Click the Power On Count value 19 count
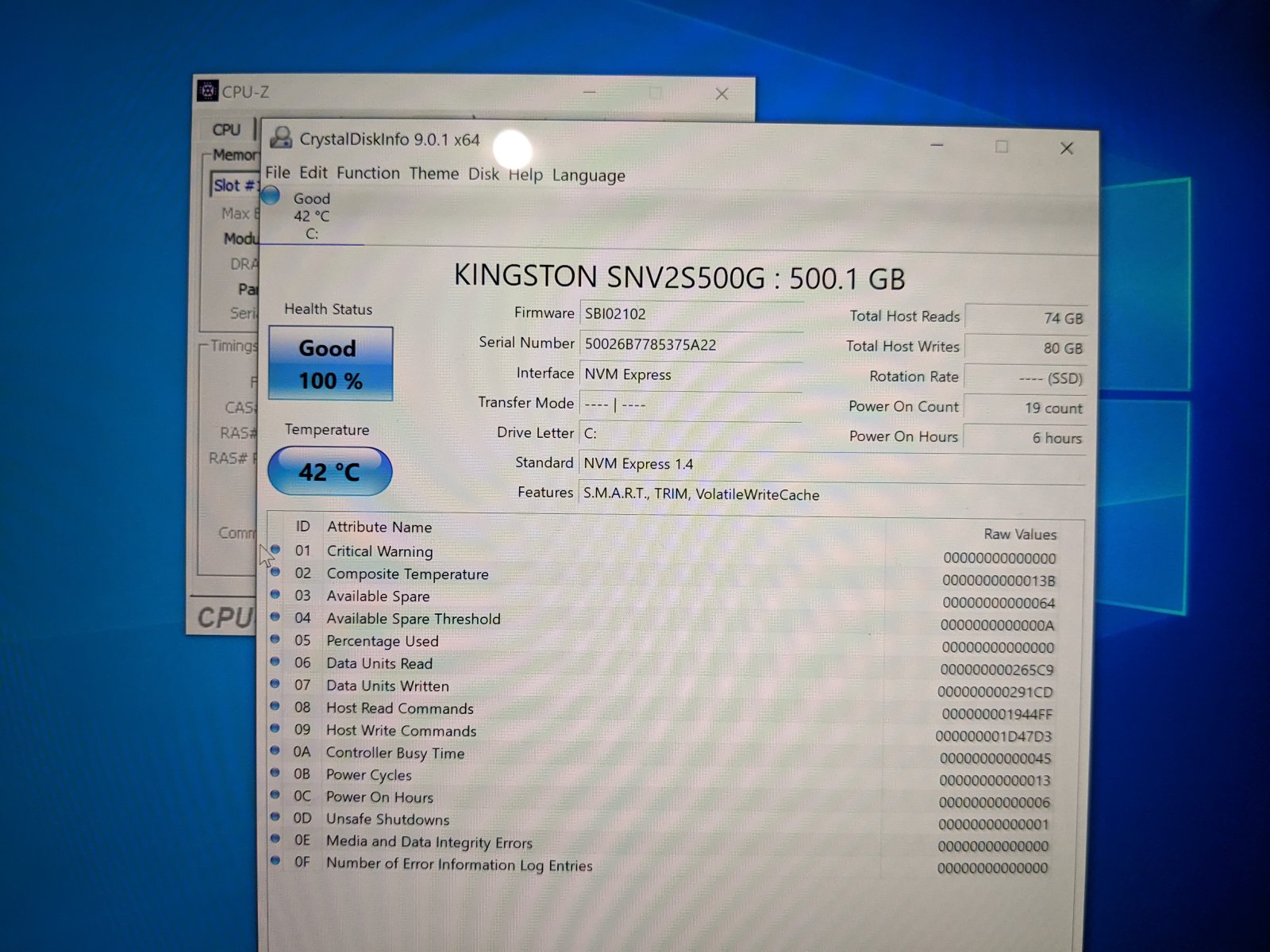Image resolution: width=1270 pixels, height=952 pixels. click(1025, 408)
